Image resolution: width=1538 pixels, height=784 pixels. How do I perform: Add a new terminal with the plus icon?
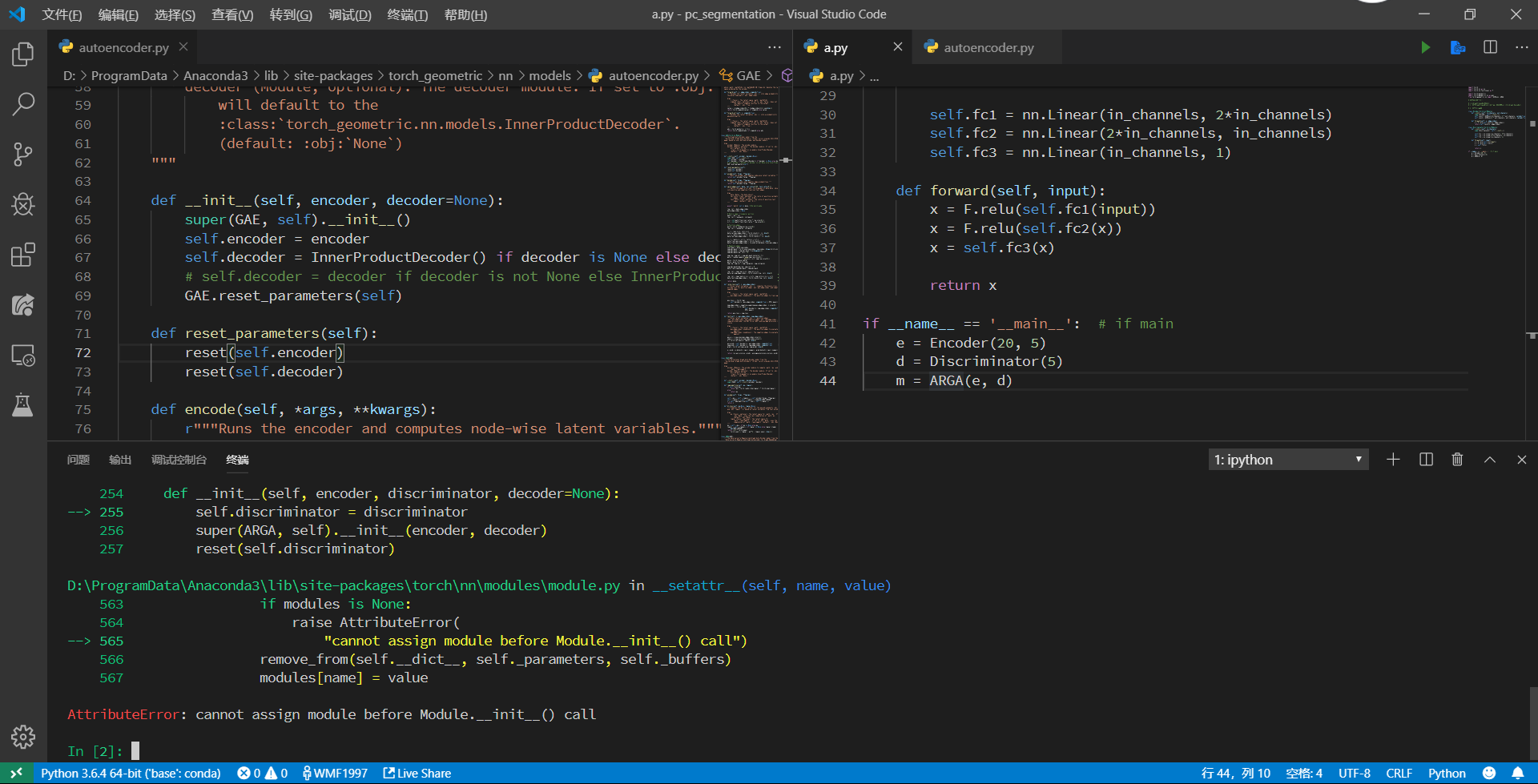(x=1393, y=459)
